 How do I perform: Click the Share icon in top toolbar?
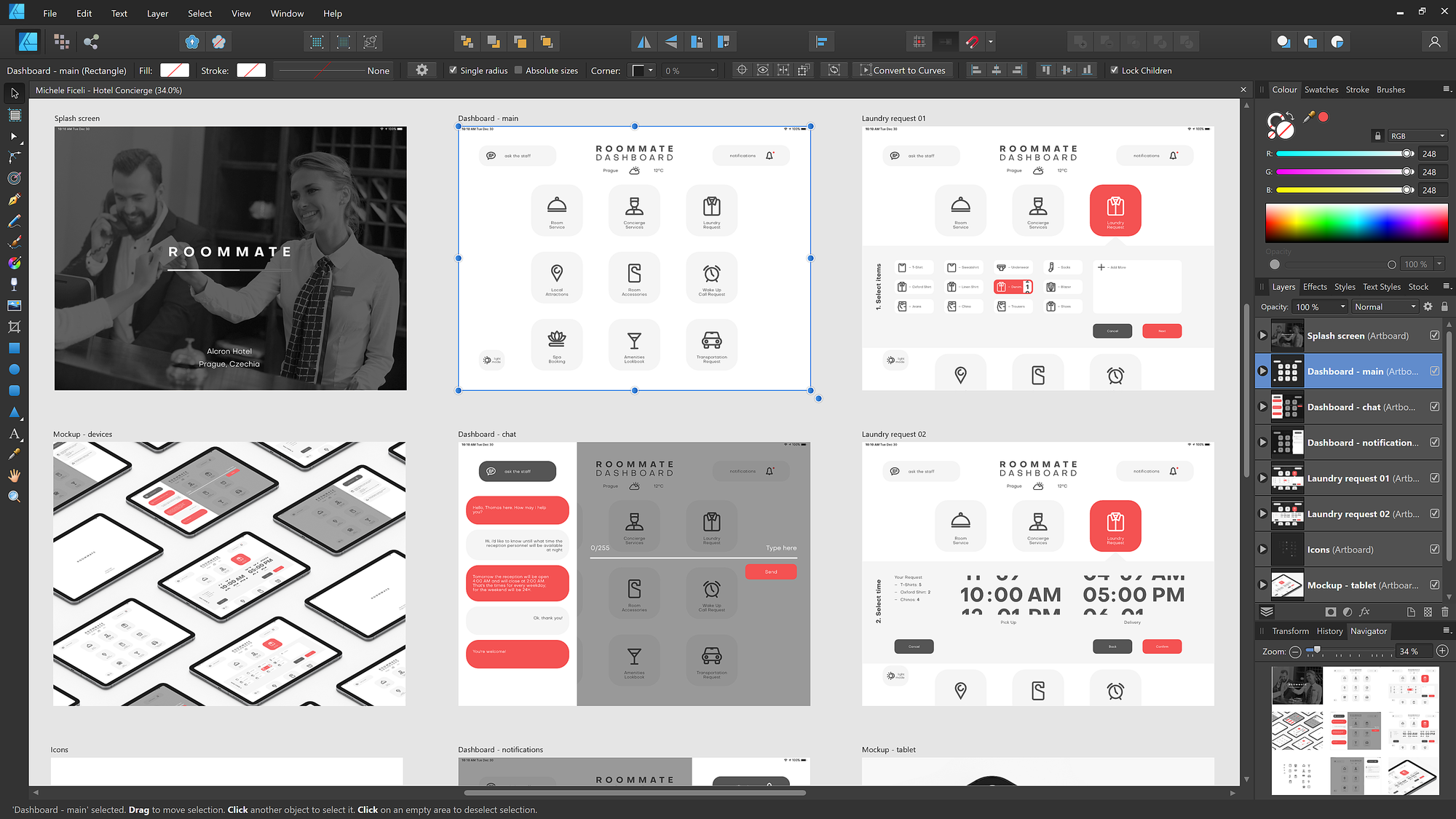point(91,42)
